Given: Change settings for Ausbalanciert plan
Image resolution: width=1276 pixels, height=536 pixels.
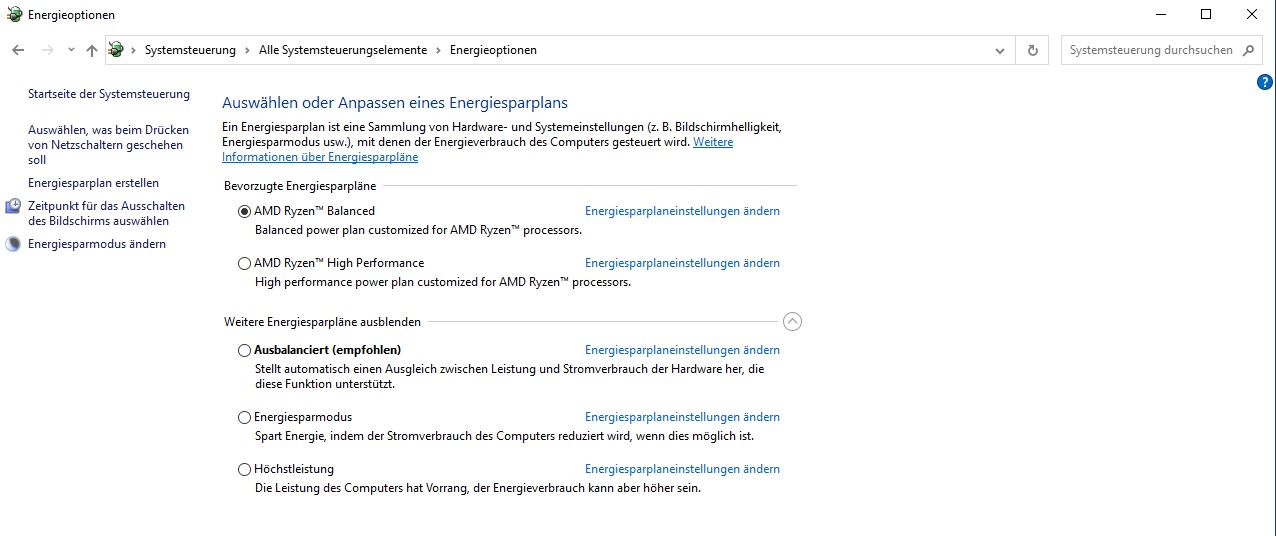Looking at the screenshot, I should (682, 350).
